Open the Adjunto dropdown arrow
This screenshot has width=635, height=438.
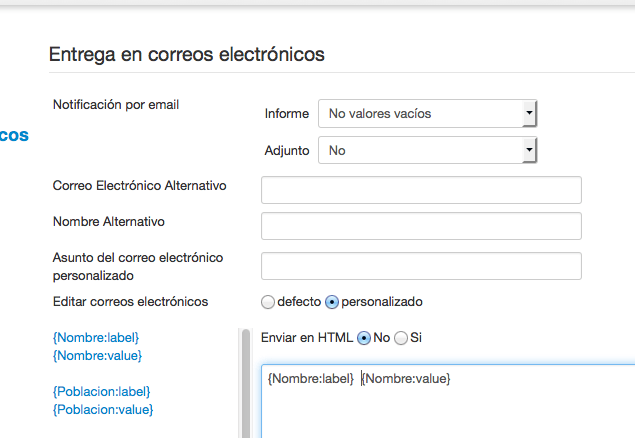529,150
